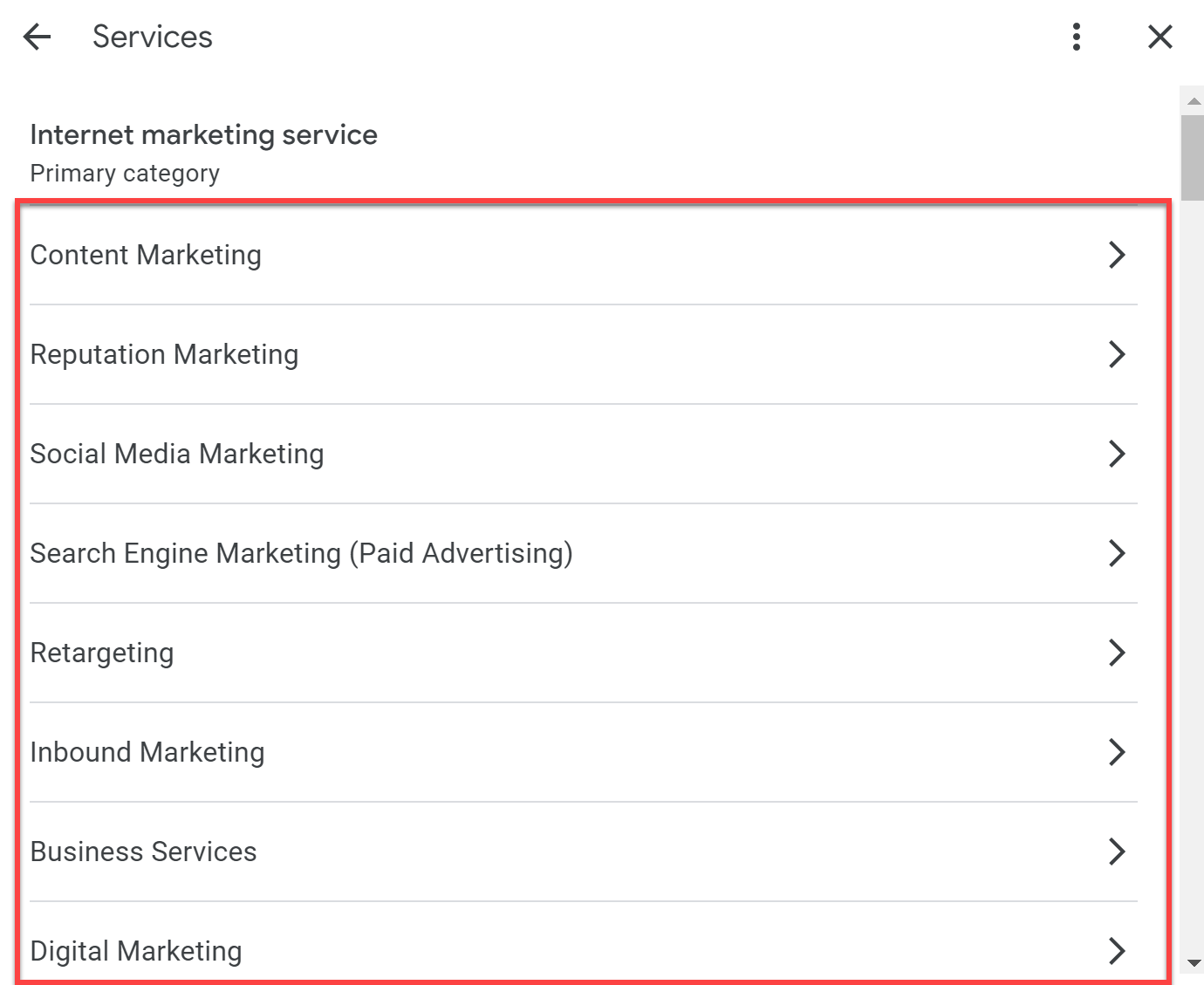Viewport: 1204px width, 985px height.
Task: Click the scrollbar down arrow
Action: pos(1193,964)
